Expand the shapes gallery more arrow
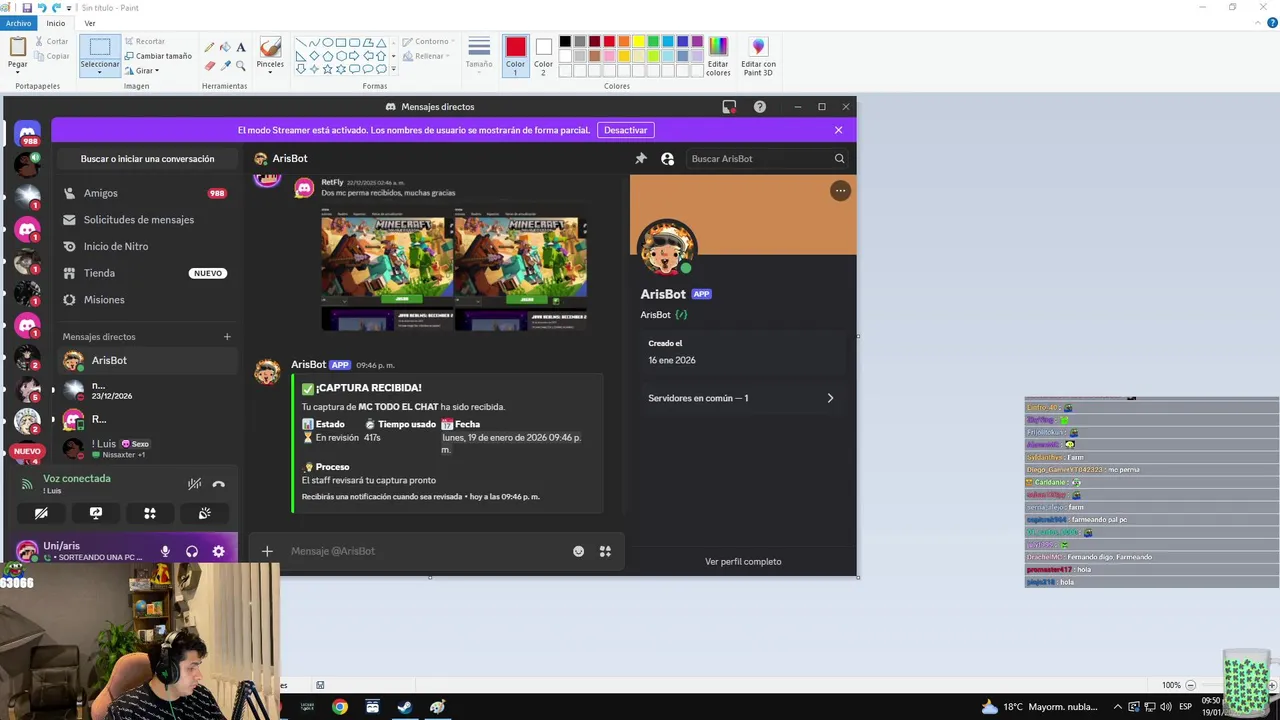 (394, 69)
